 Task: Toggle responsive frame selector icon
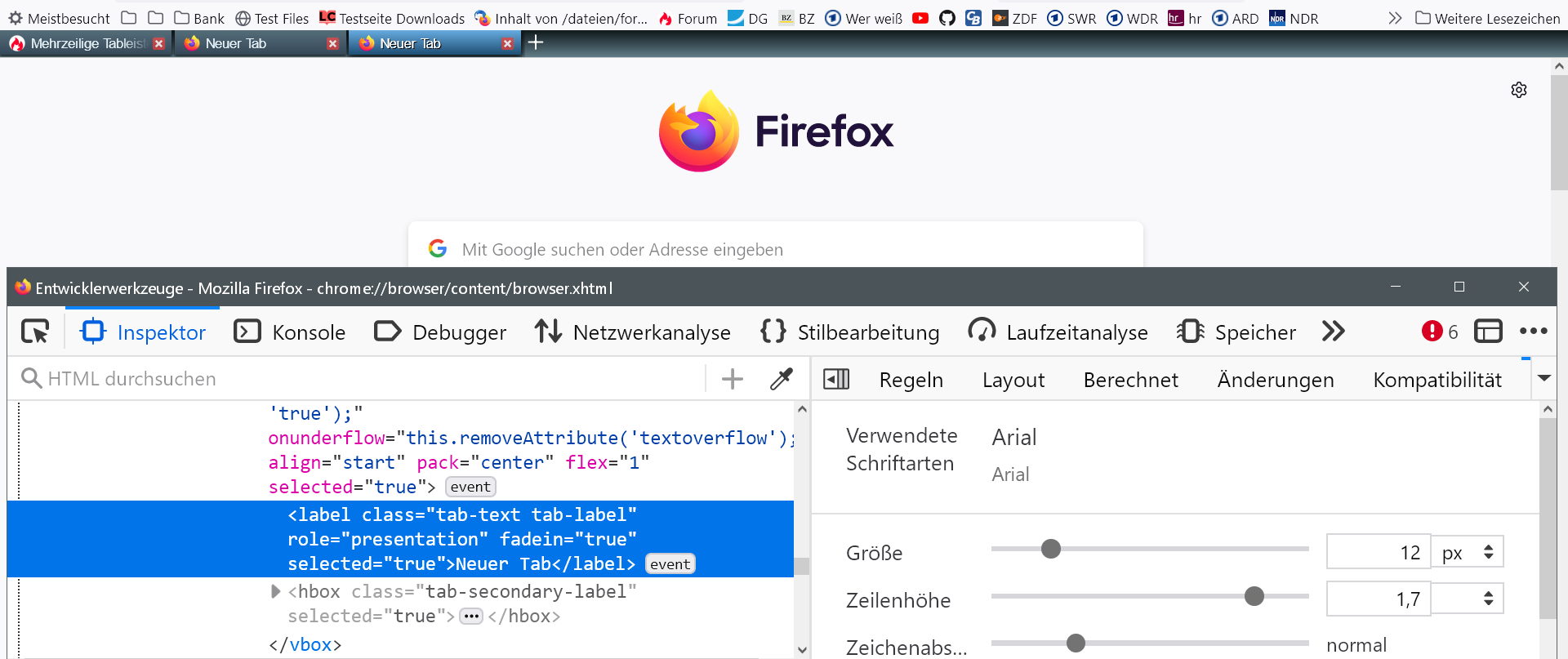(1488, 332)
